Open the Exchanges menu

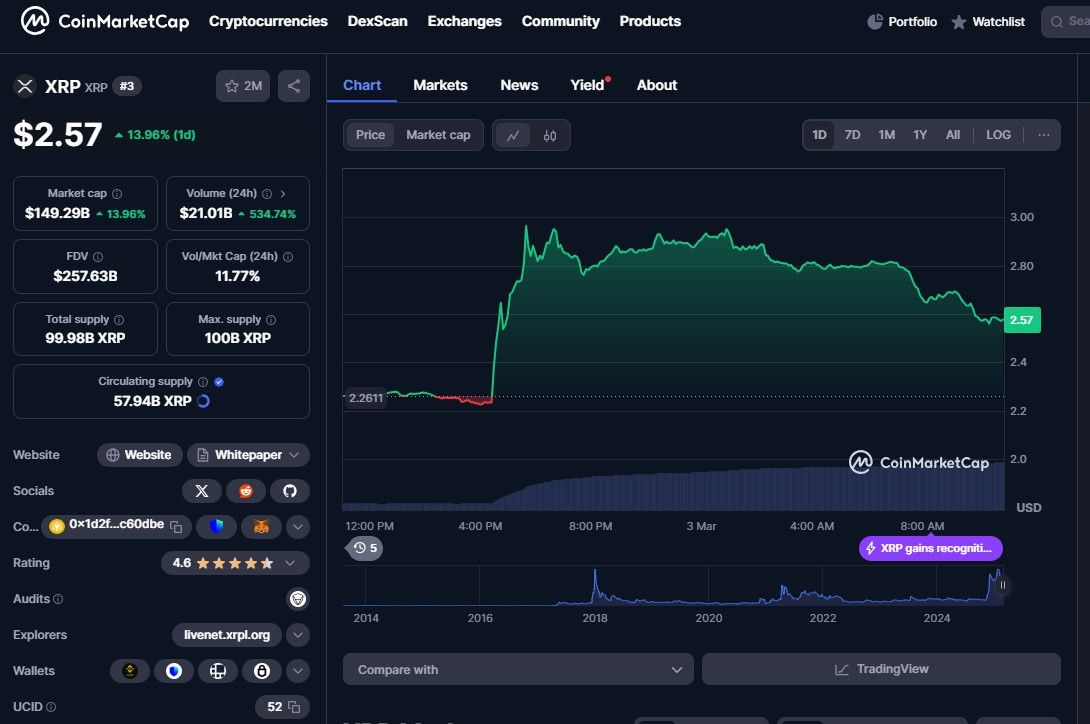(464, 22)
